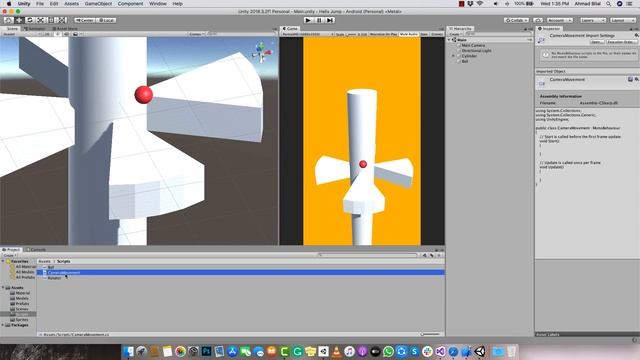Image resolution: width=640 pixels, height=360 pixels.
Task: Expand the Cylinder object in Hierarchy
Action: pos(453,56)
